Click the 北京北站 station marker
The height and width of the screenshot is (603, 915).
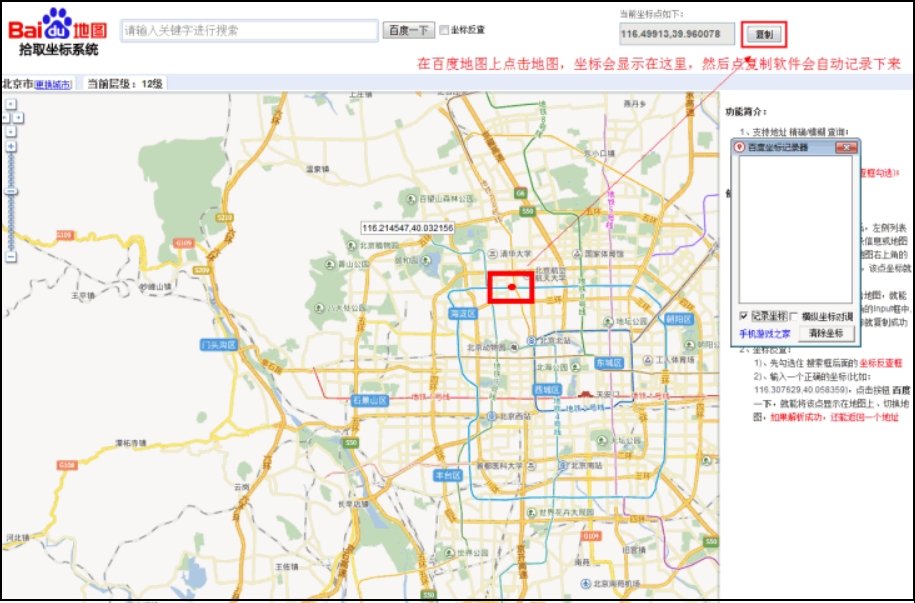coord(532,340)
